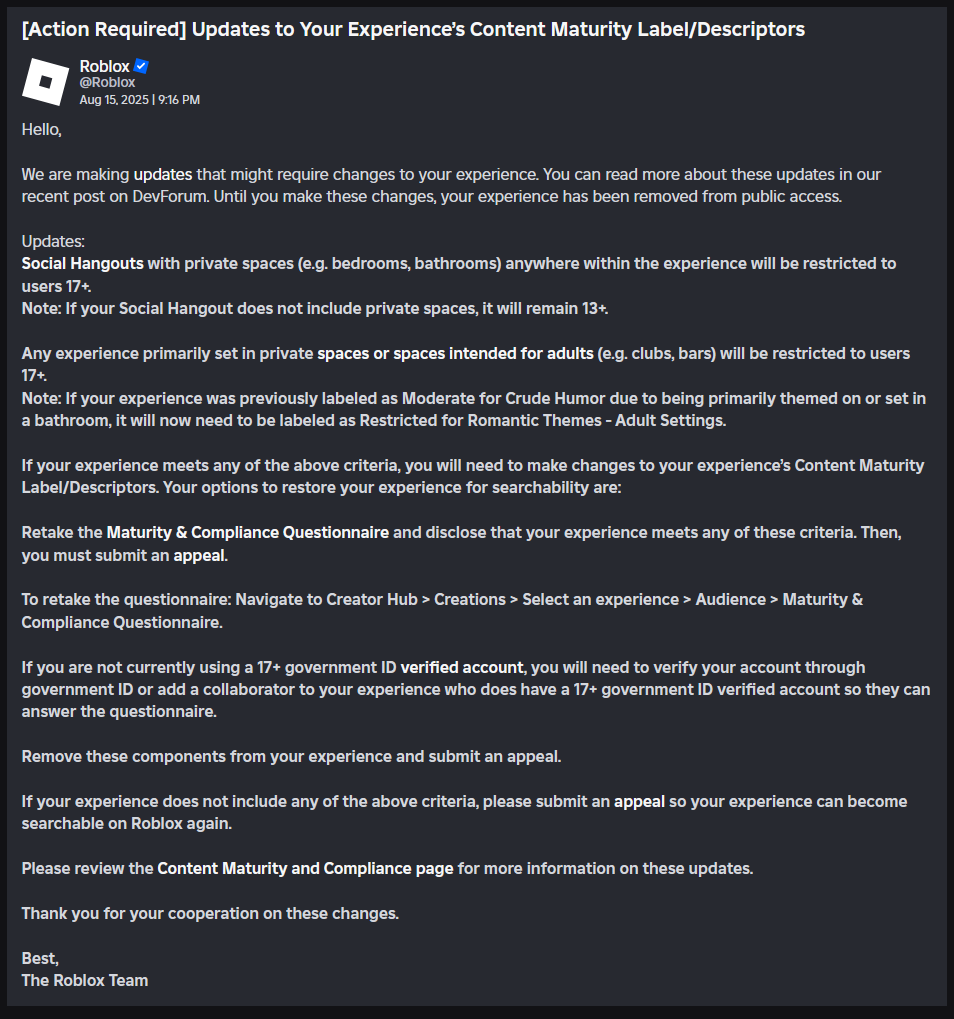Click the blue verified badge beside Roblox
The height and width of the screenshot is (1019, 954).
[142, 66]
